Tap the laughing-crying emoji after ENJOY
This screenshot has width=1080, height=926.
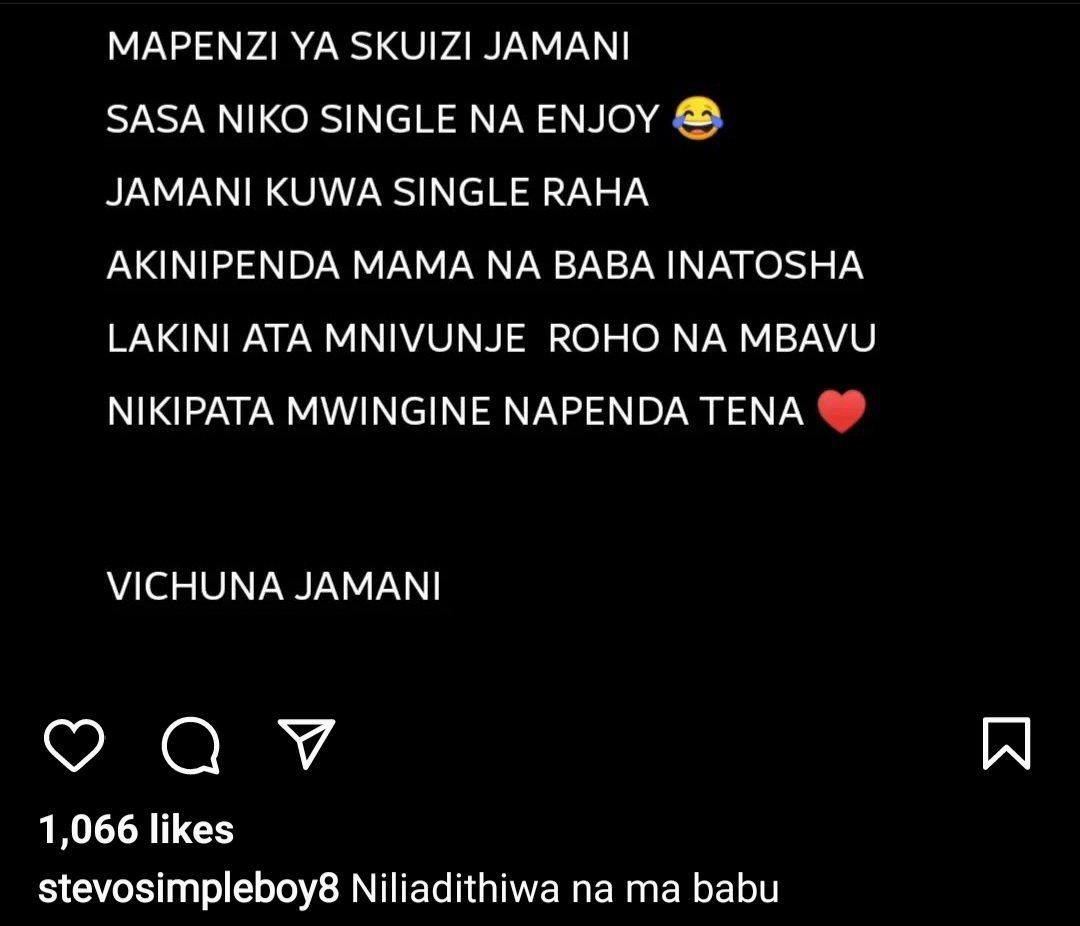pyautogui.click(x=697, y=119)
